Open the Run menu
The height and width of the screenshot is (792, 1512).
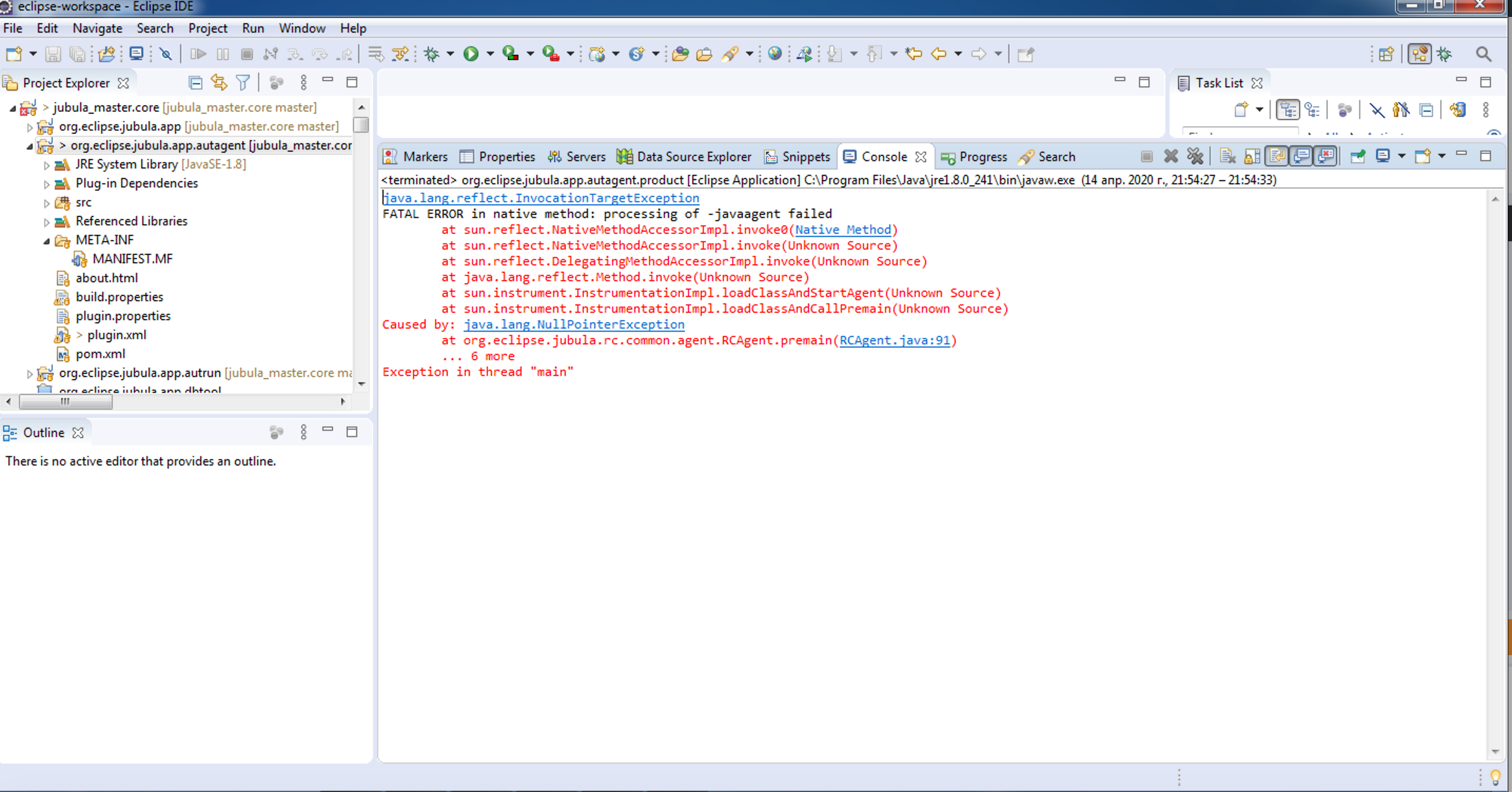click(x=253, y=28)
